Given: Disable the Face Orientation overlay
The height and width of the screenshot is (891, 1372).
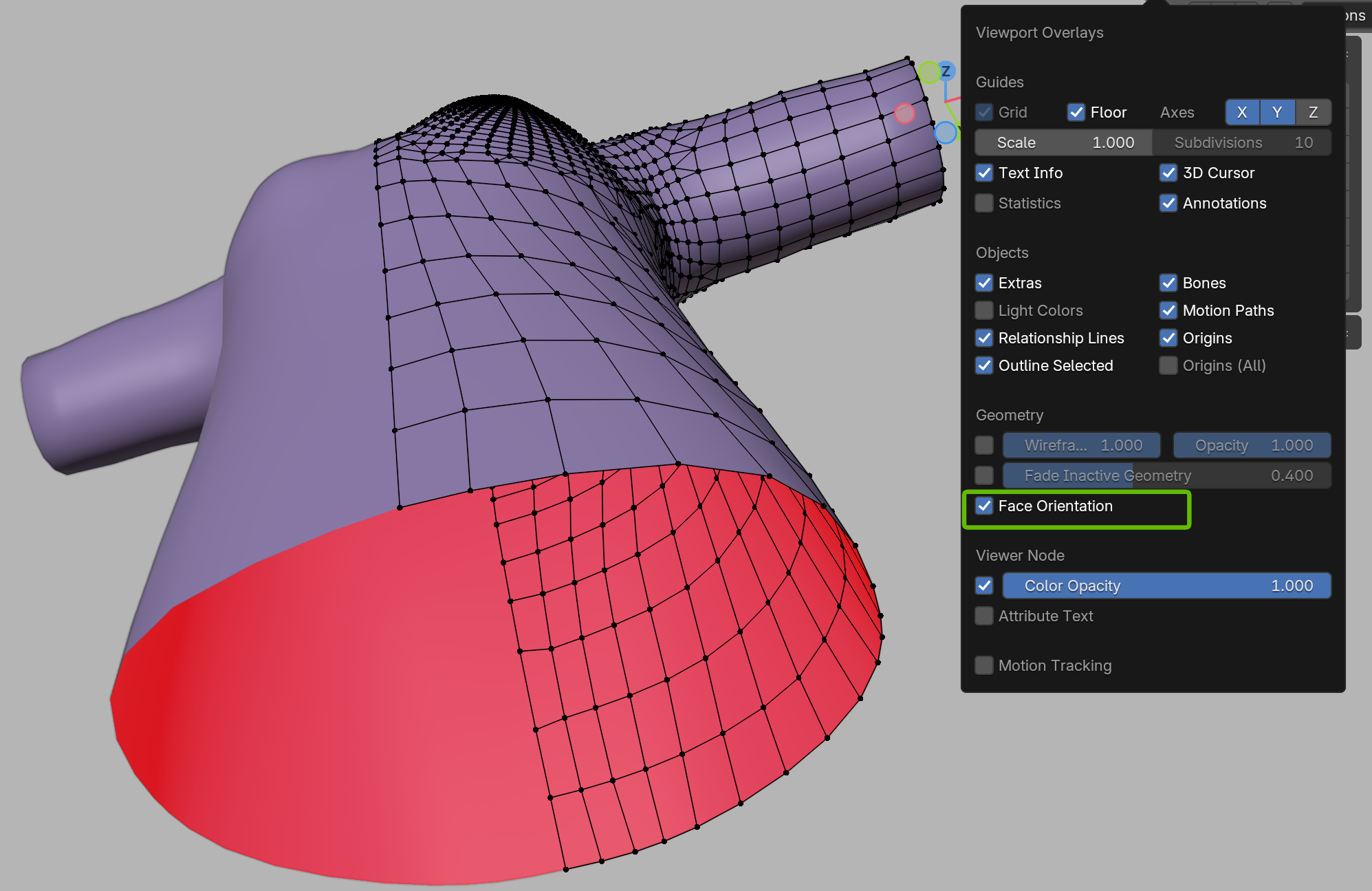Looking at the screenshot, I should (985, 506).
